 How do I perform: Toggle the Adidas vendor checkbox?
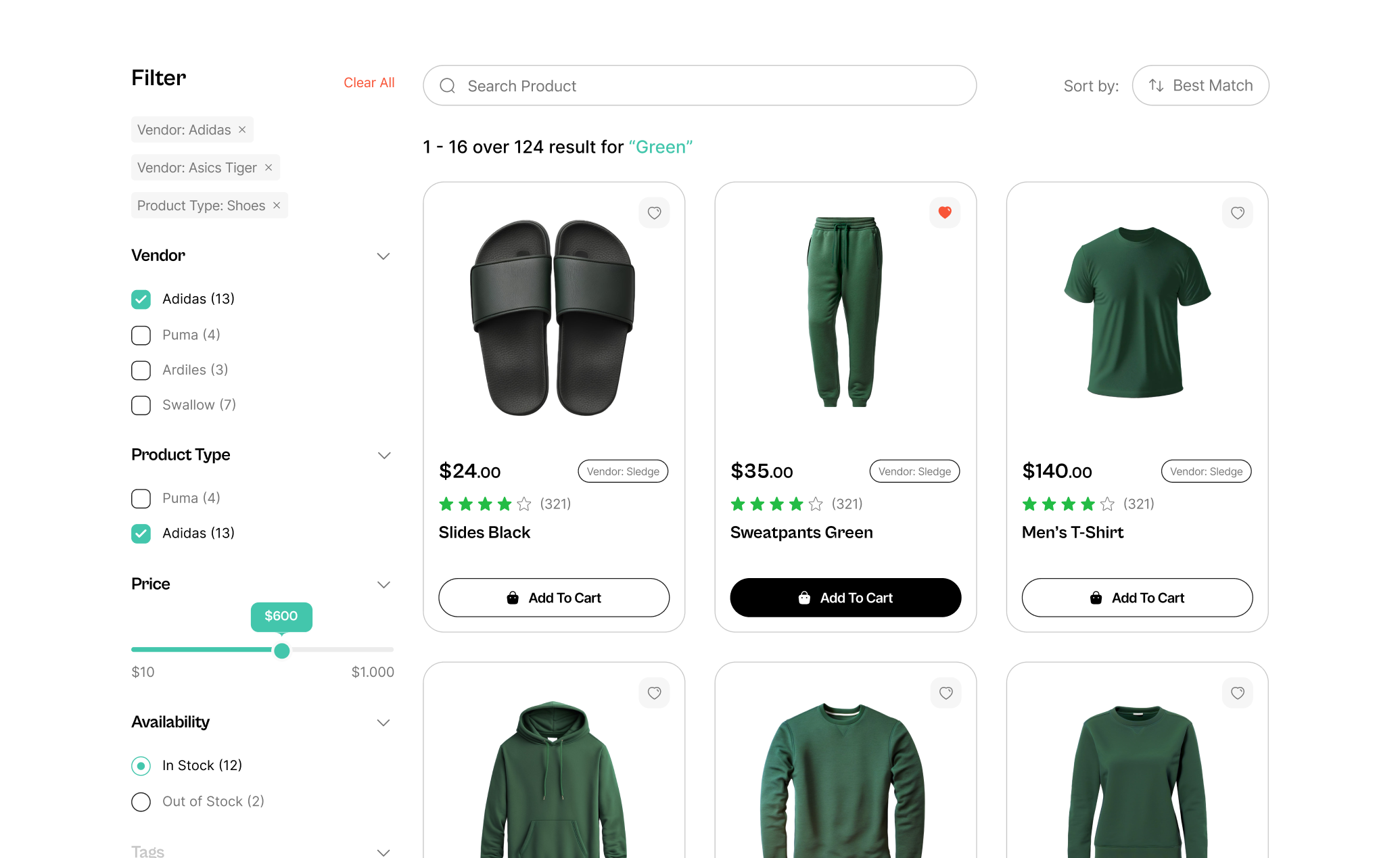click(140, 298)
